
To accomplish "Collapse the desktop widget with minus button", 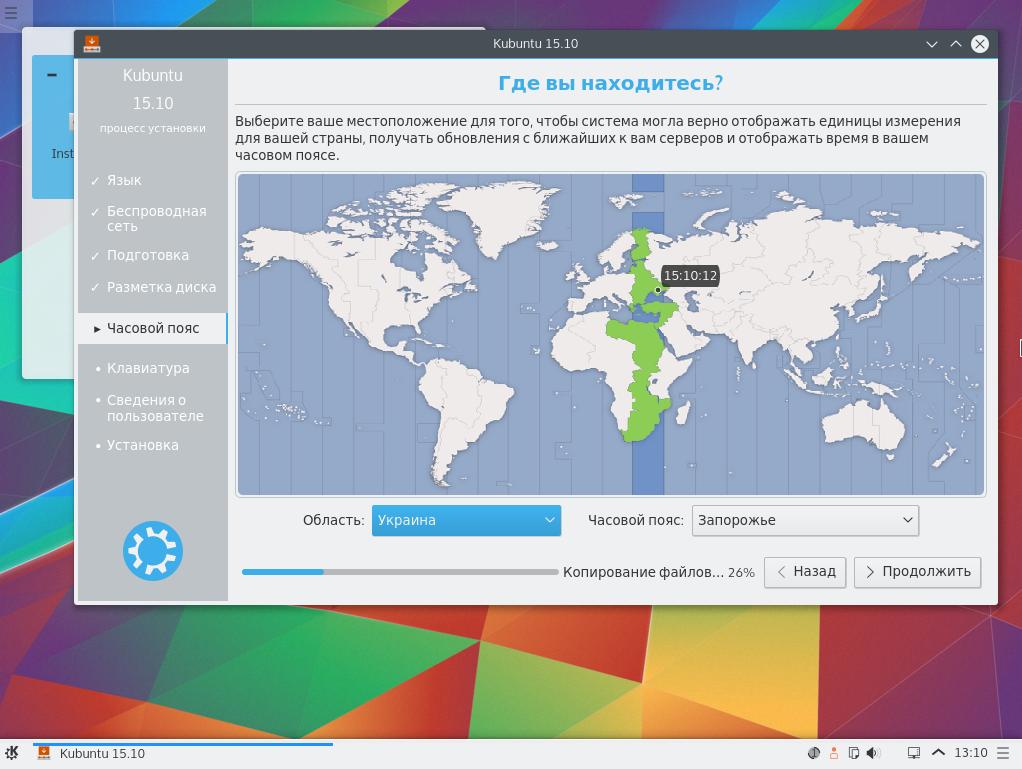I will click(52, 75).
